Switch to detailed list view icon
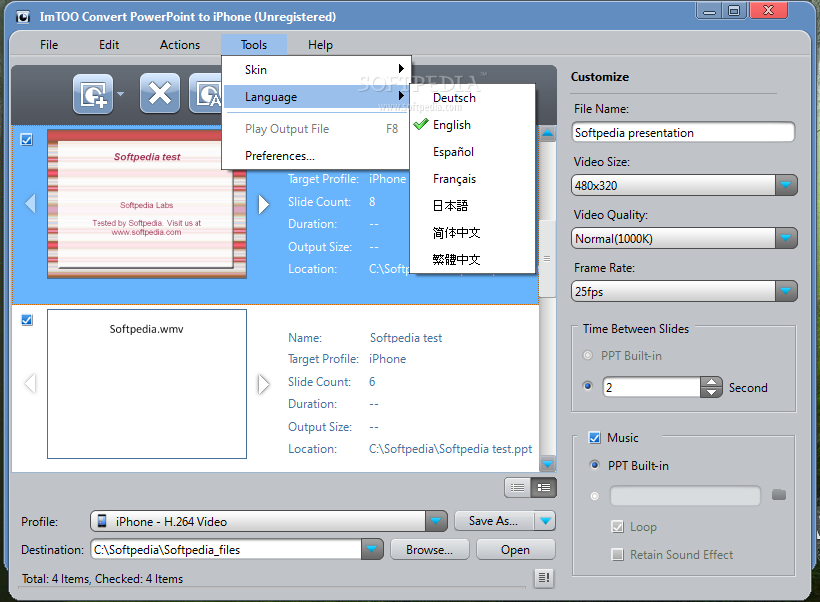The height and width of the screenshot is (602, 820). [x=544, y=487]
